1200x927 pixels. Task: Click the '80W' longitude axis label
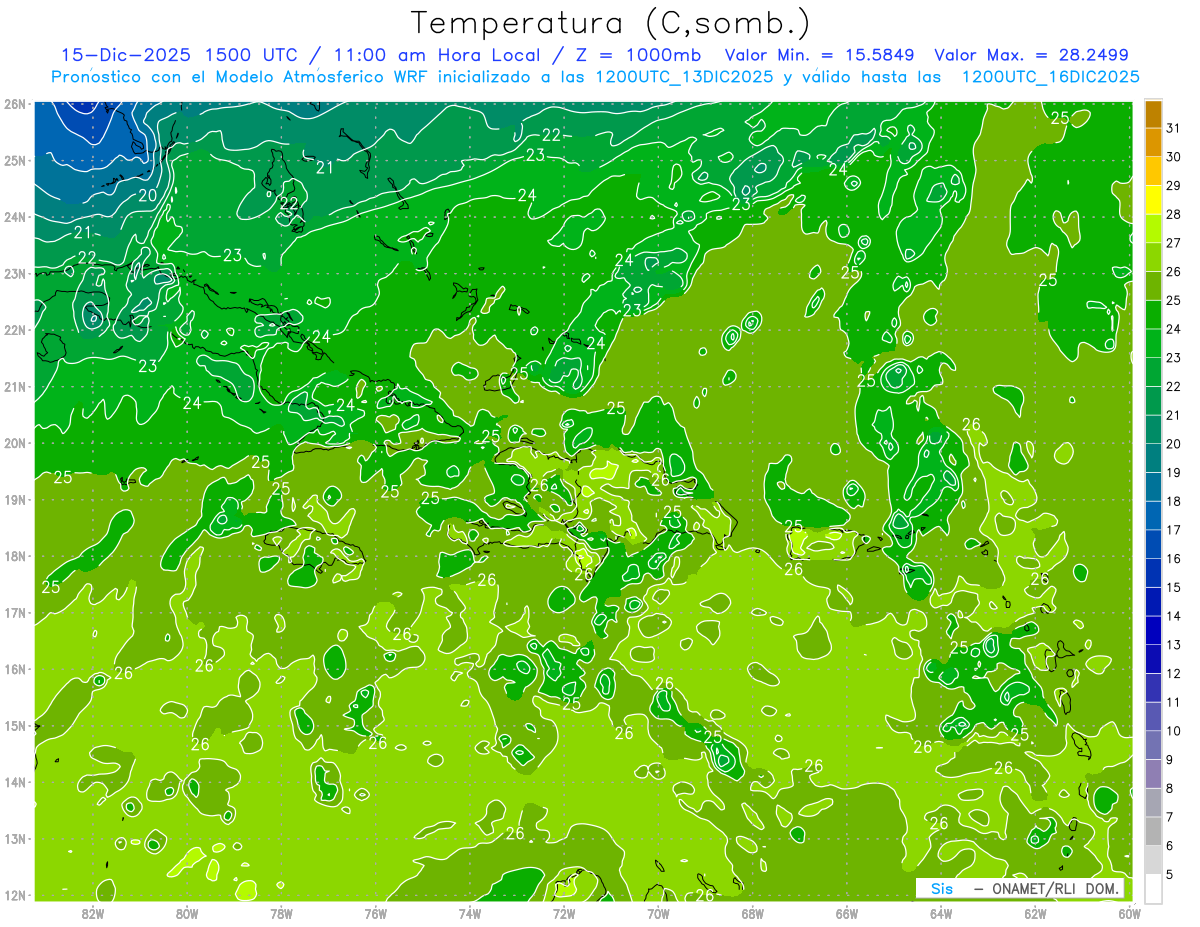tap(187, 913)
